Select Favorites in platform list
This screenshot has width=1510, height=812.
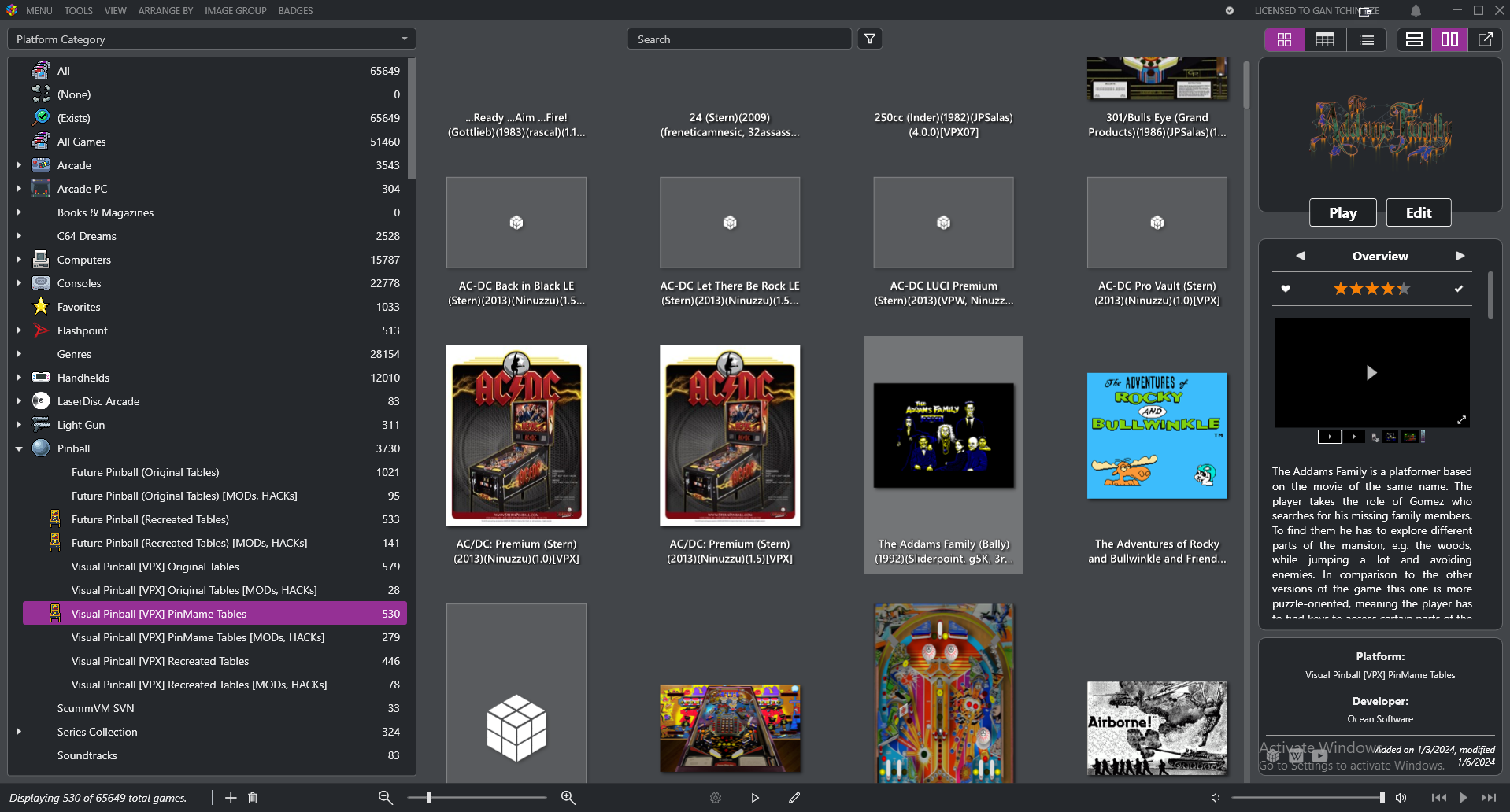(214, 307)
